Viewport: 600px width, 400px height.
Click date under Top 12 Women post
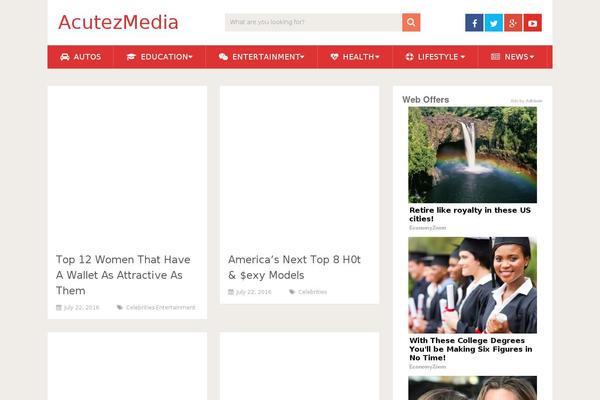point(81,307)
